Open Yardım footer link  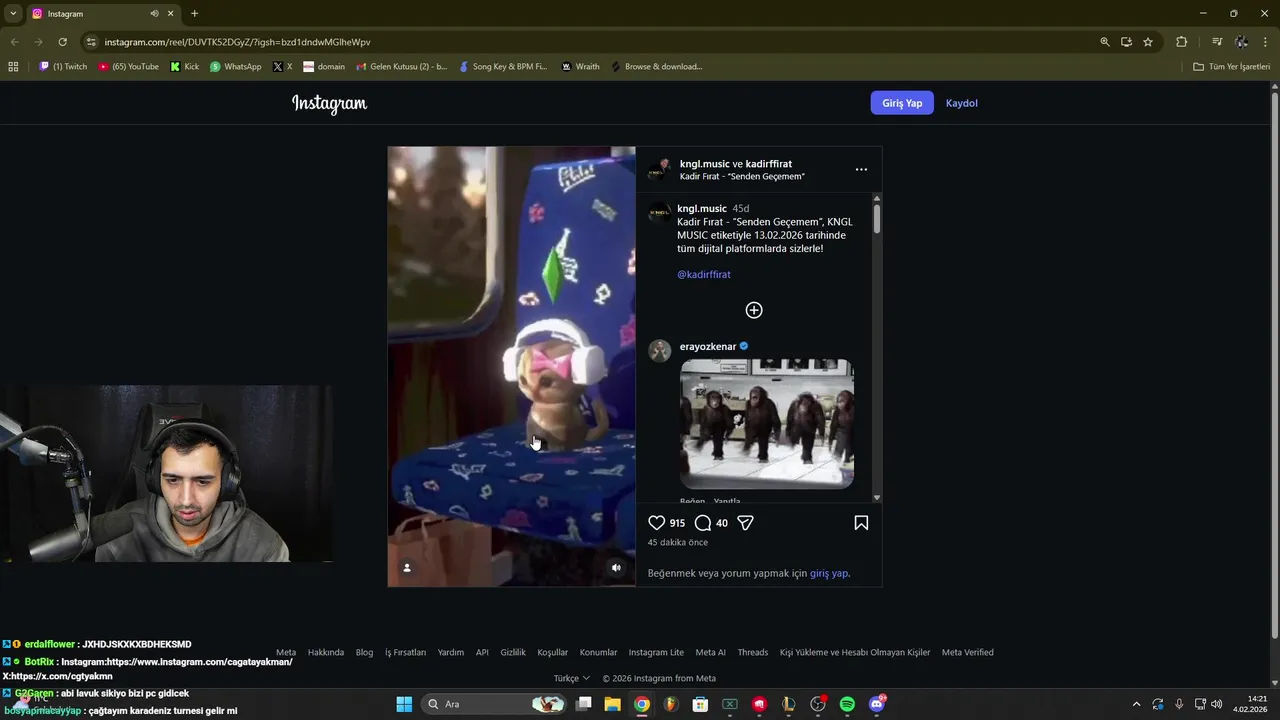(451, 652)
